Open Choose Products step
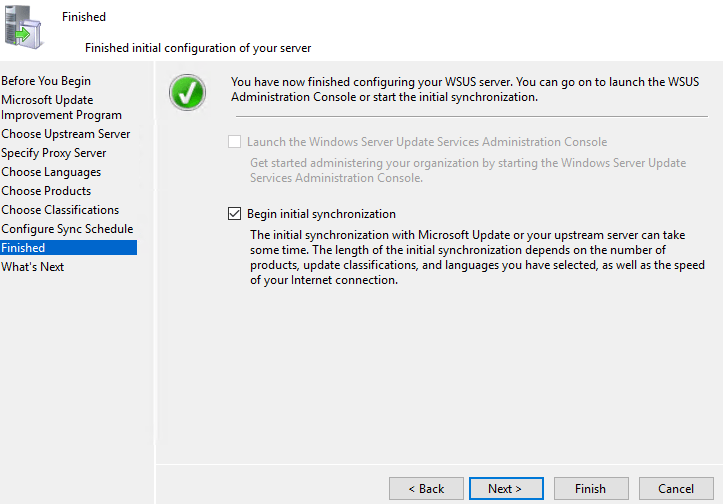The width and height of the screenshot is (723, 504). coord(46,191)
